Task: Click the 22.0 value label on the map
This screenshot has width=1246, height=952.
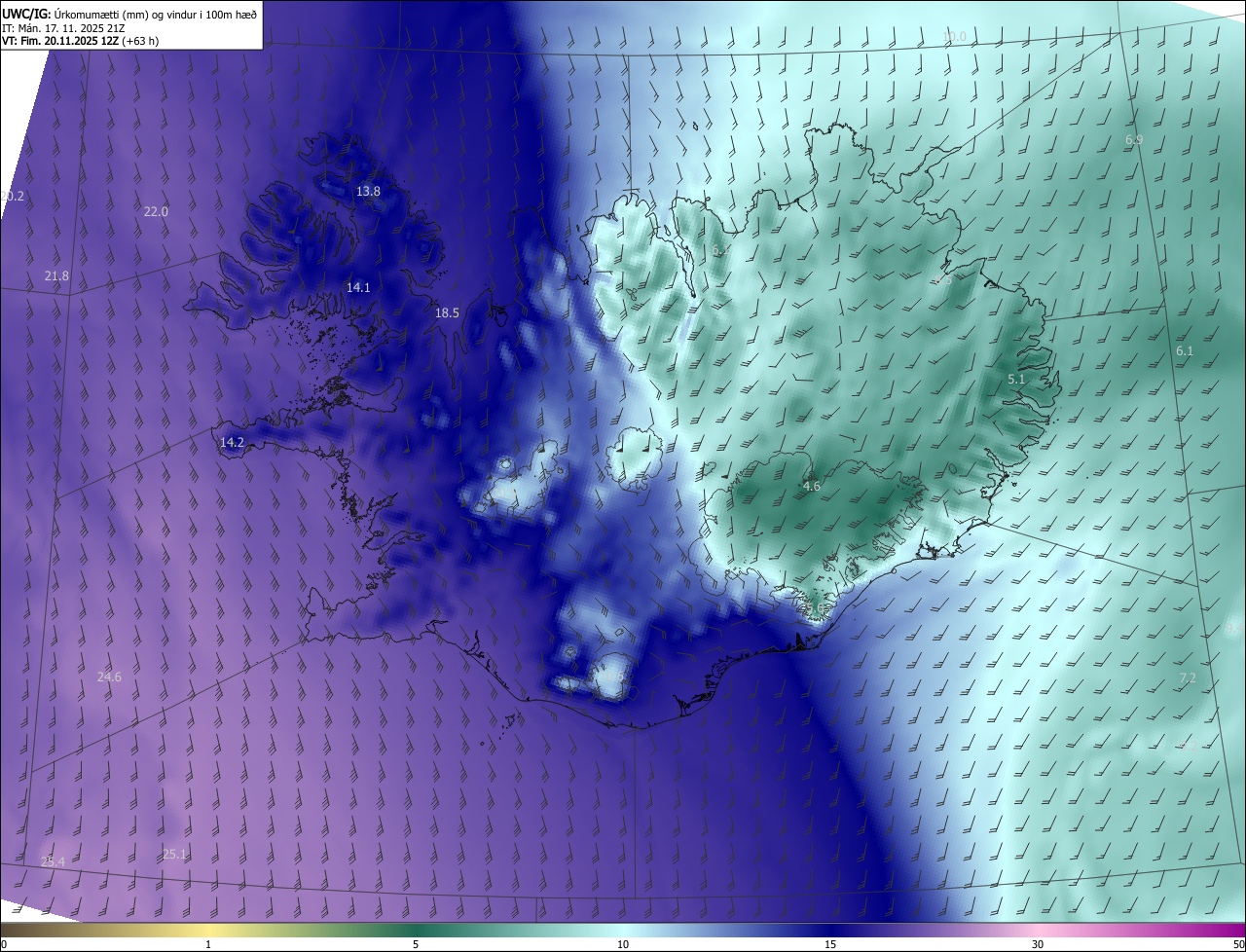Action: tap(156, 211)
